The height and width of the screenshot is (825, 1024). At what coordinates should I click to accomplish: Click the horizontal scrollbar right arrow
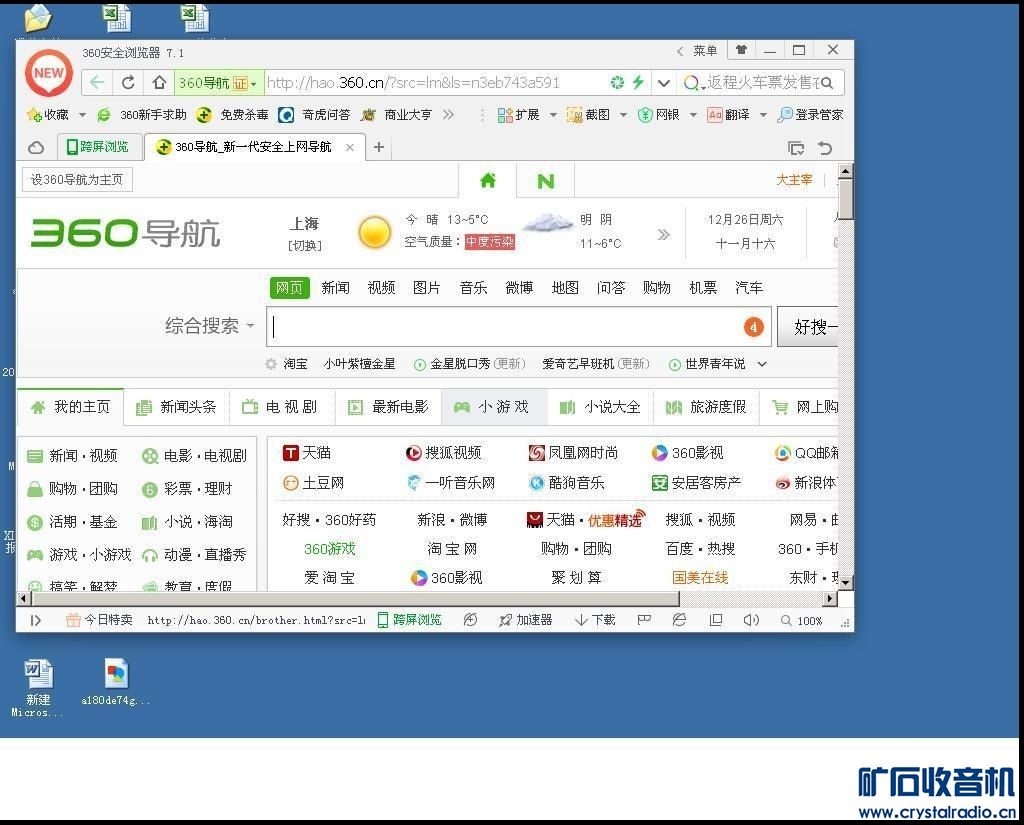click(830, 598)
